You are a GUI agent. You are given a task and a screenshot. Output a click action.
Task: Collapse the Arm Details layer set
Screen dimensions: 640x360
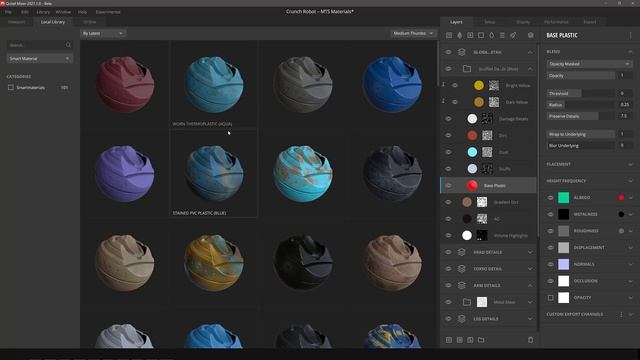click(x=530, y=285)
